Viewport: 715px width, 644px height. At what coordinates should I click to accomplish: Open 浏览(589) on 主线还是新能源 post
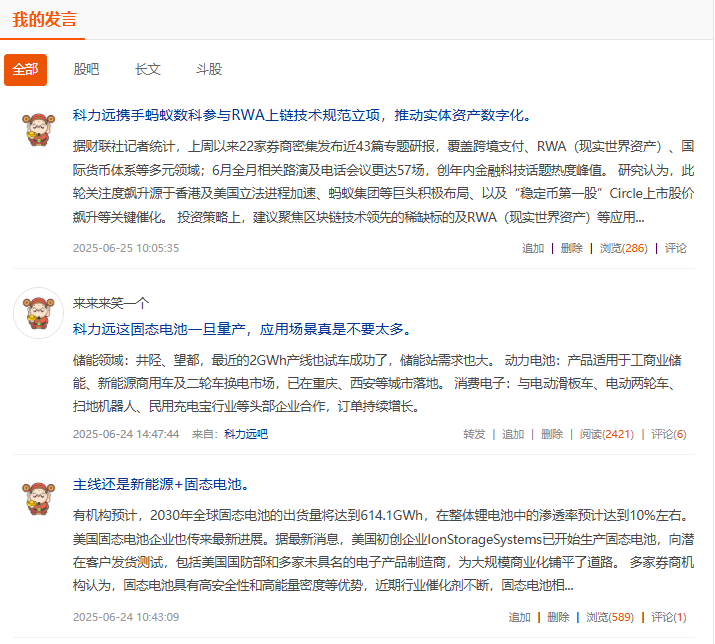[x=610, y=618]
